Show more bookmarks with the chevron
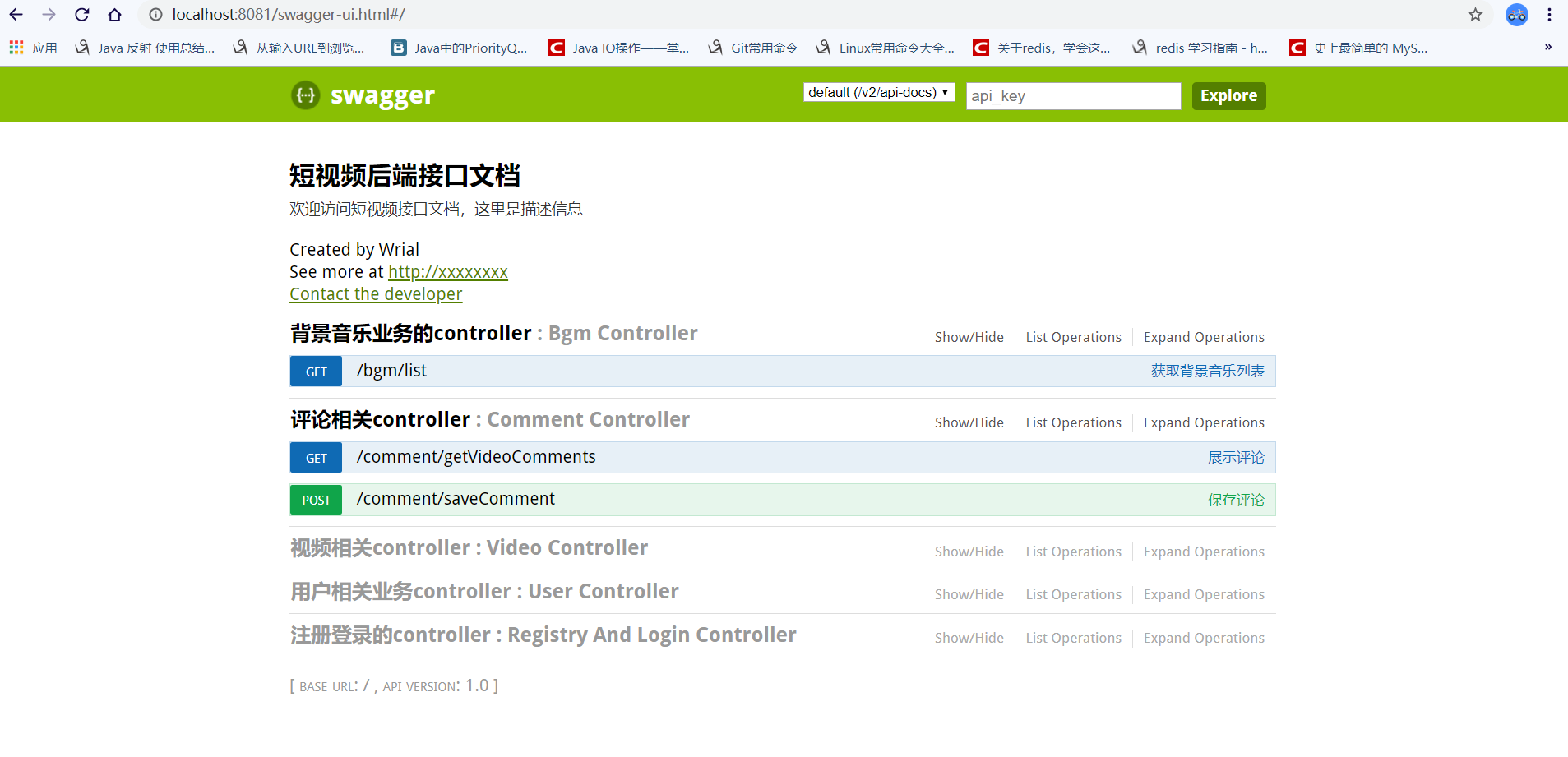This screenshot has height=757, width=1568. click(x=1547, y=48)
